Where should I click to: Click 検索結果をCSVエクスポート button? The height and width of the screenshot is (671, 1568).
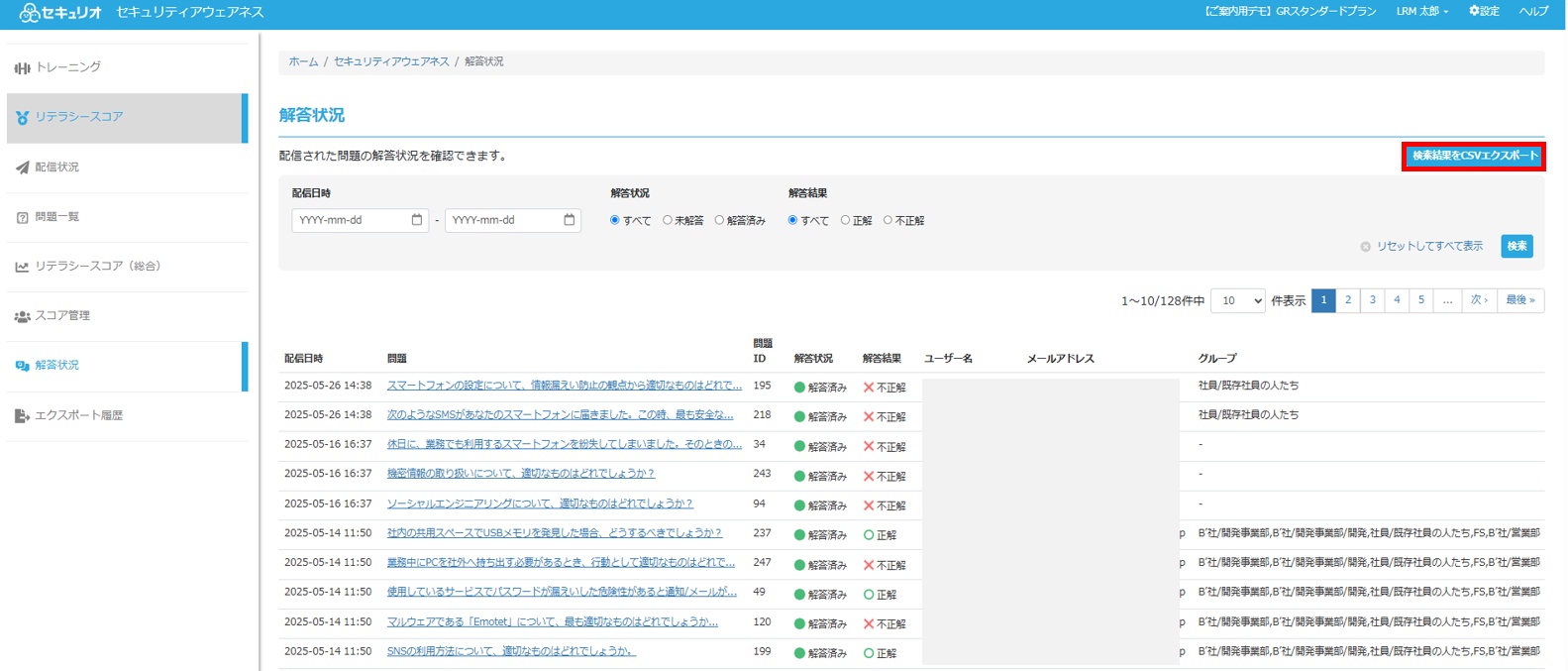coord(1474,156)
